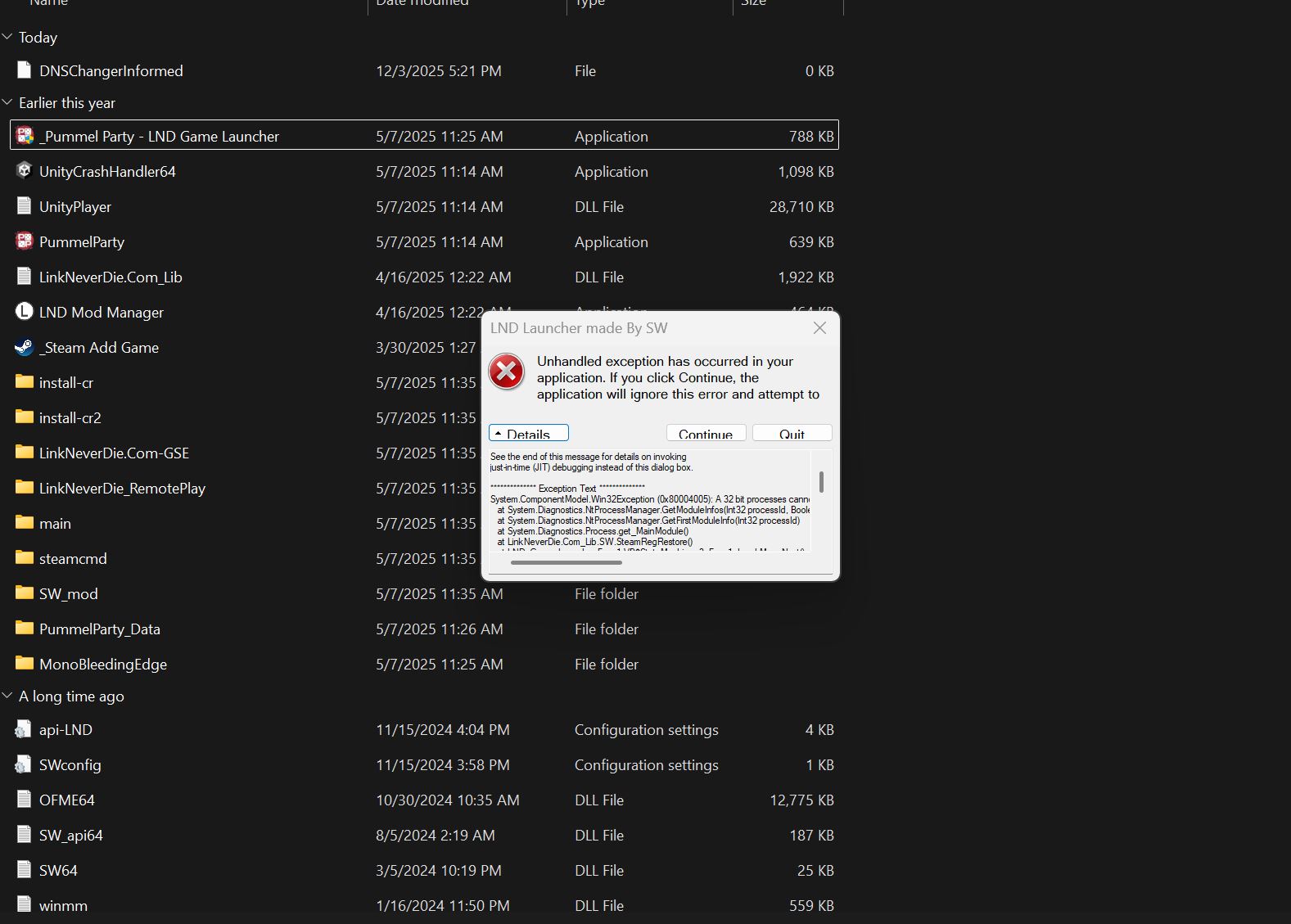The image size is (1291, 924).
Task: Select the file name 'UnityCrashHandler64'
Action: 107,171
